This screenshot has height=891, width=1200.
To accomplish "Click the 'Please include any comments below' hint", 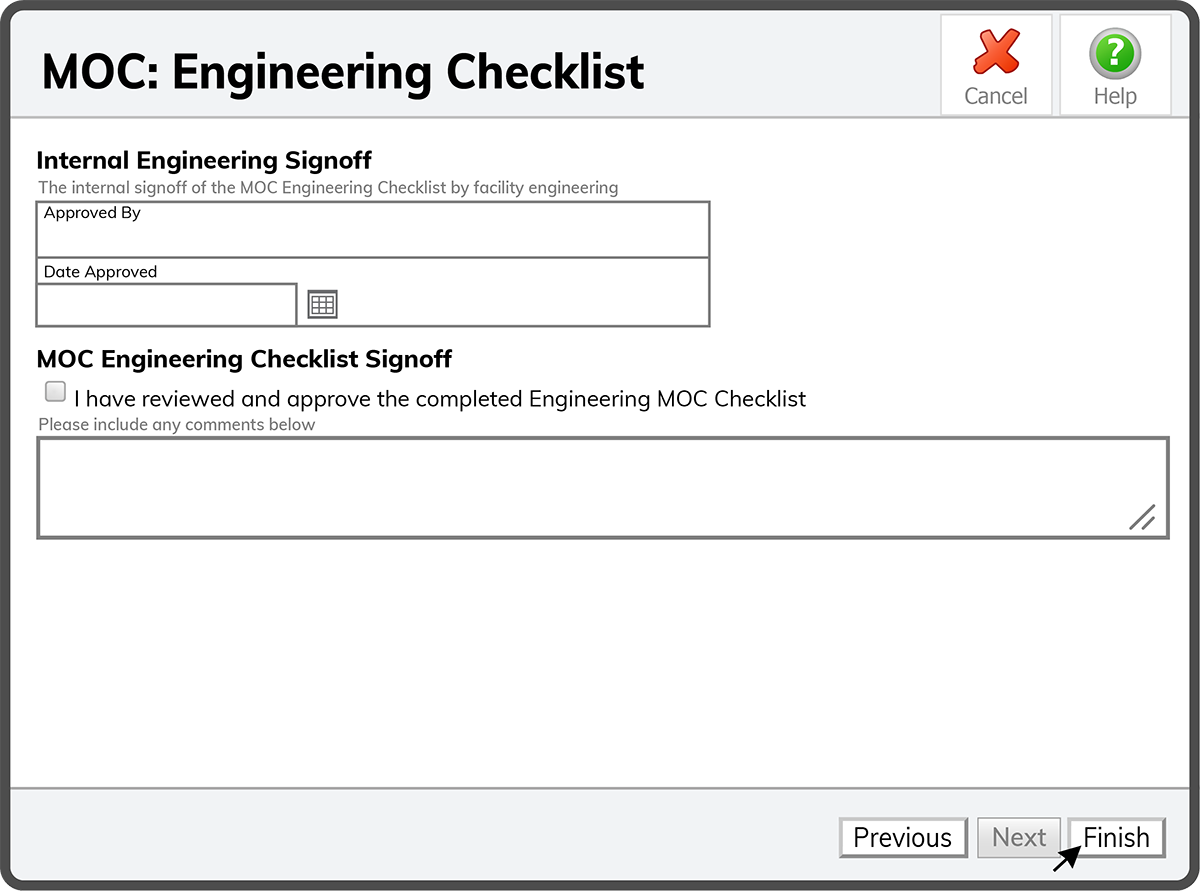I will pyautogui.click(x=177, y=425).
